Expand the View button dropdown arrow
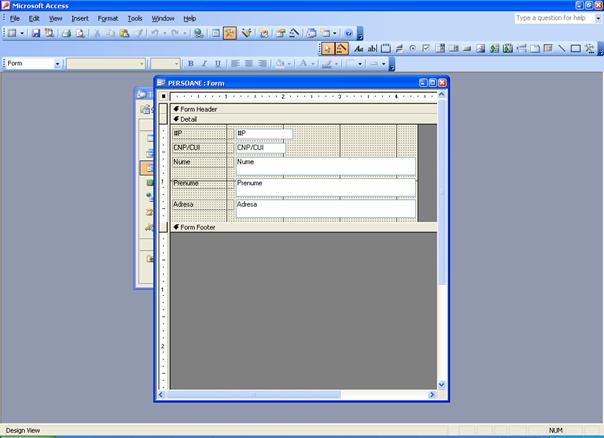The width and height of the screenshot is (604, 438). pos(22,33)
